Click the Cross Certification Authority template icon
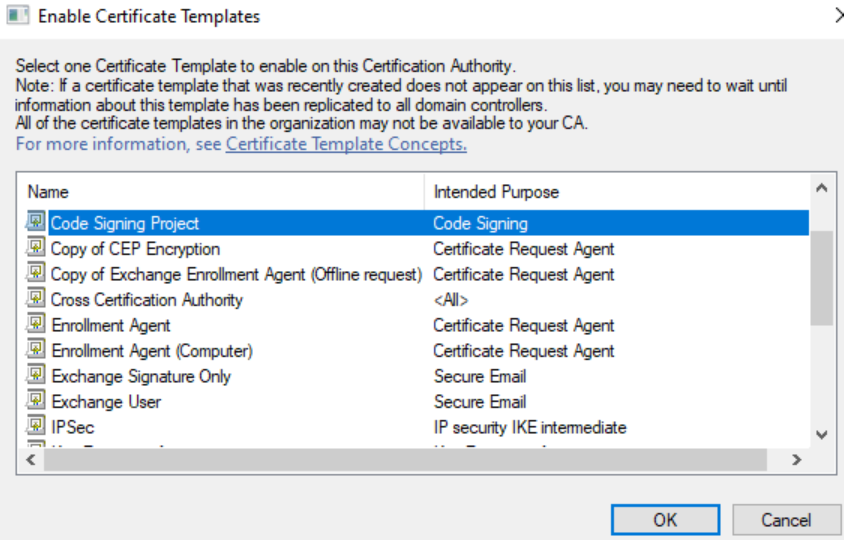 [x=36, y=300]
